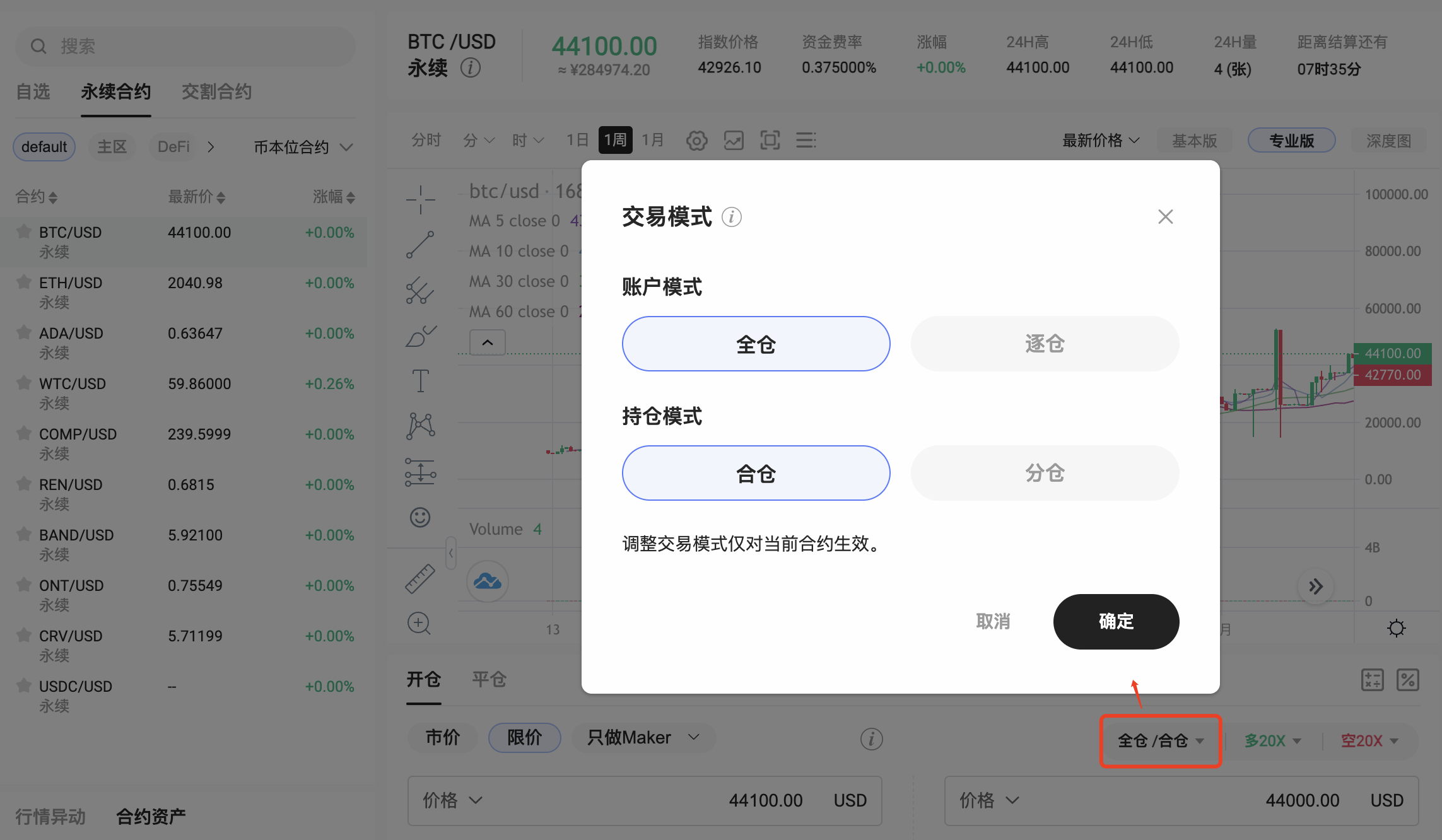The width and height of the screenshot is (1442, 840).
Task: Click the emoji sticker tool
Action: [x=420, y=517]
